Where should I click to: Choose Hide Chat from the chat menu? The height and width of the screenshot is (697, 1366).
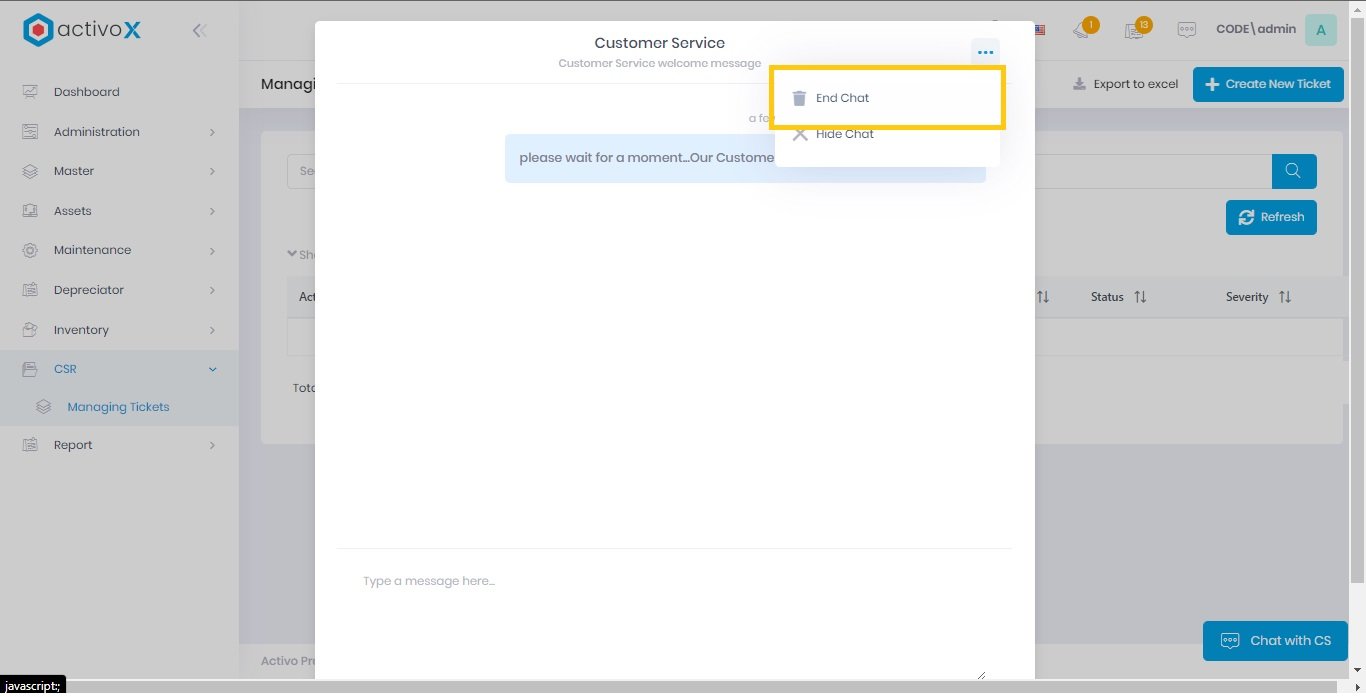click(844, 134)
